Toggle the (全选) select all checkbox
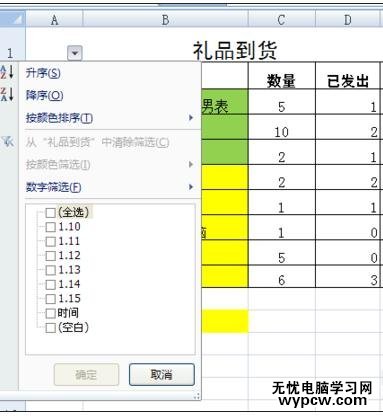The height and width of the screenshot is (416, 383). (50, 213)
